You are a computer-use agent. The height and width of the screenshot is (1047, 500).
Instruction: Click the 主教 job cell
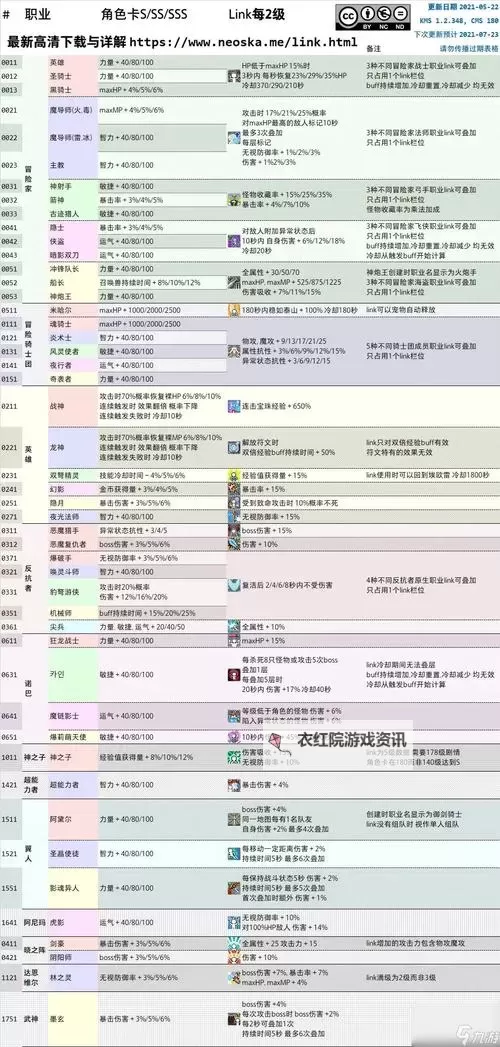(x=72, y=165)
